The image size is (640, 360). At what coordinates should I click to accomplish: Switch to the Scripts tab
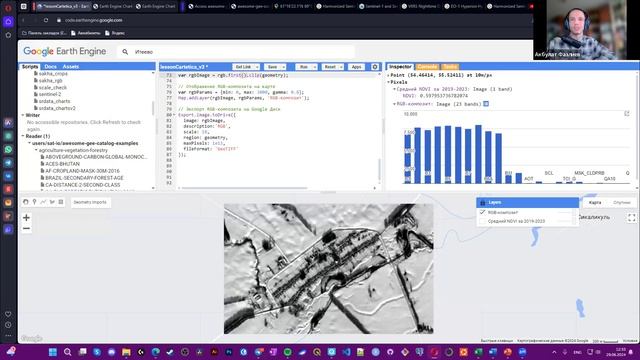30,67
